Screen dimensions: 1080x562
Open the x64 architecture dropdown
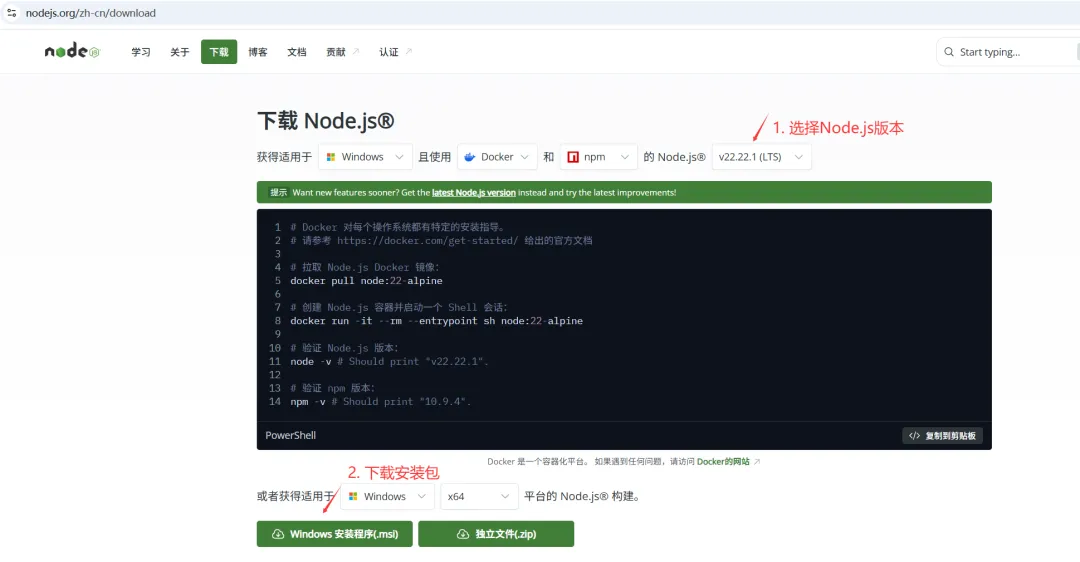pos(479,496)
